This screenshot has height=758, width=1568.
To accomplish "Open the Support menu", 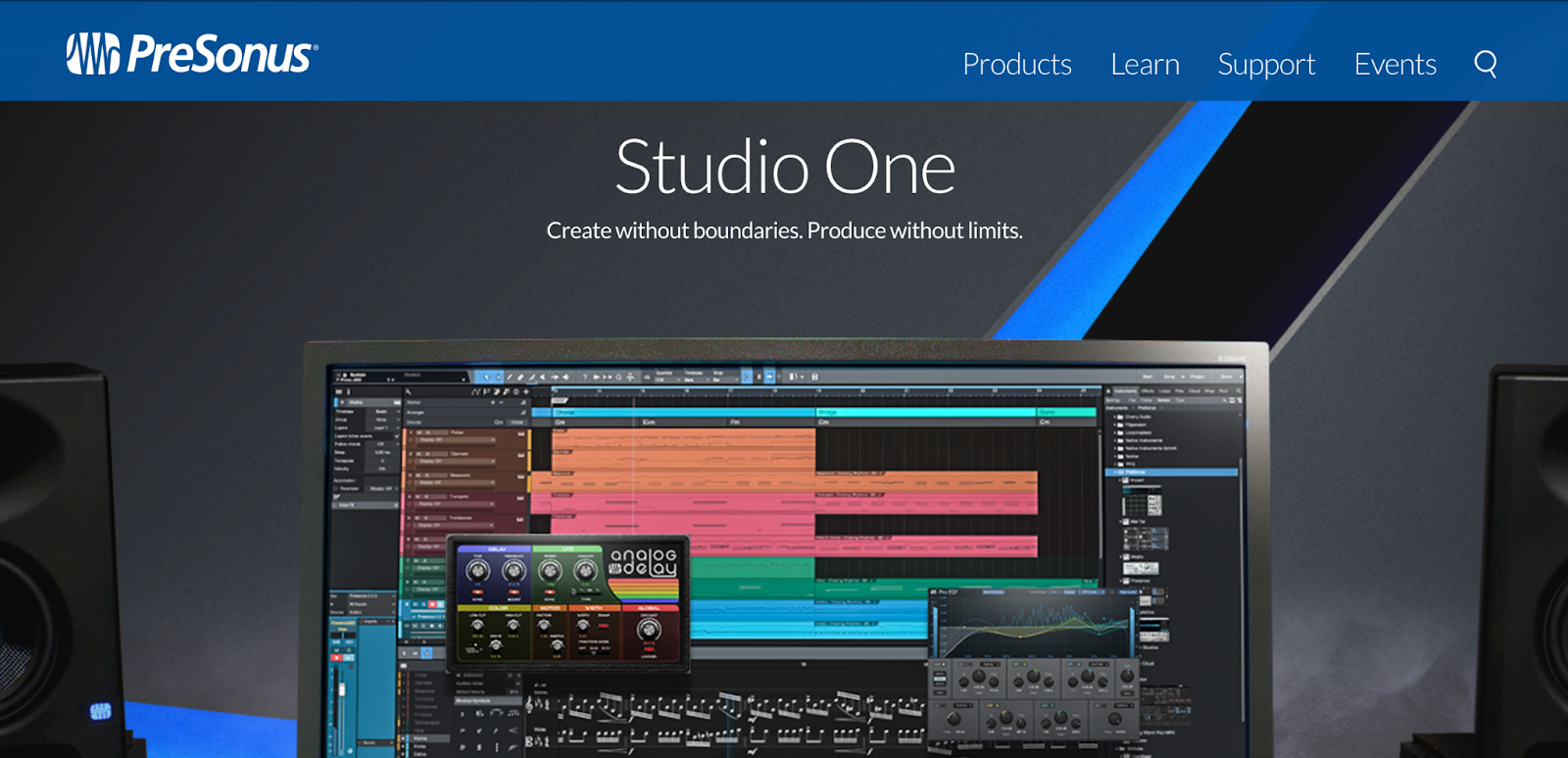I will tap(1265, 65).
